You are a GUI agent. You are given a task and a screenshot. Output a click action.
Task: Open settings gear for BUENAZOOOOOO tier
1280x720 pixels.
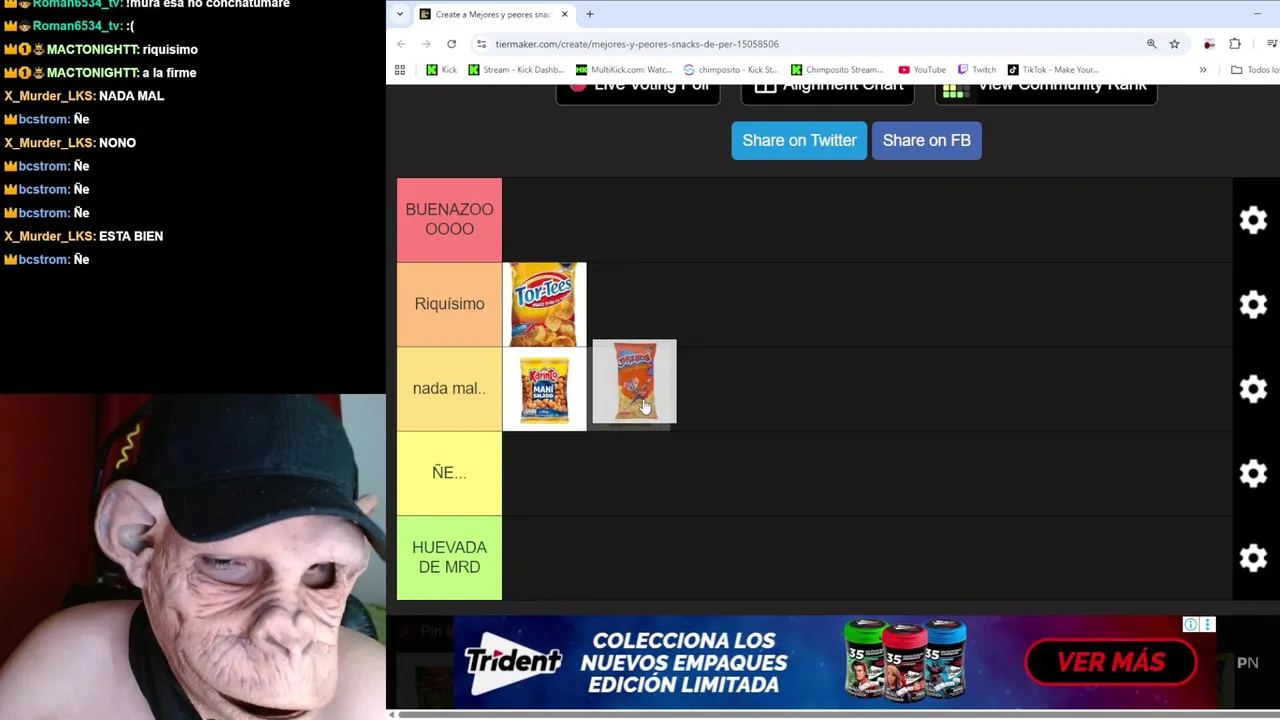pos(1253,220)
